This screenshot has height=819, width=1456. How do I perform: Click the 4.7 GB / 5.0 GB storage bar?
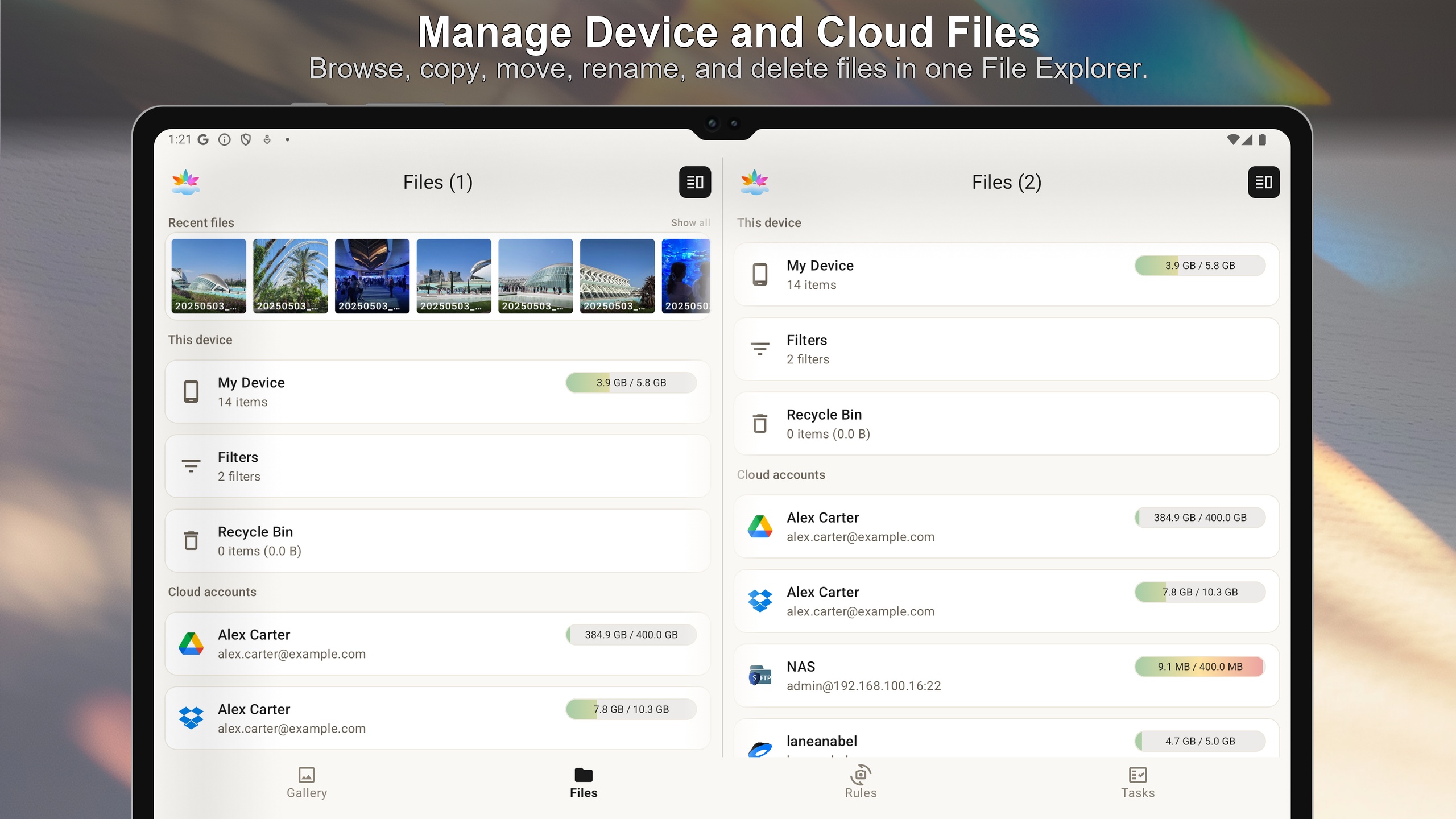1200,741
